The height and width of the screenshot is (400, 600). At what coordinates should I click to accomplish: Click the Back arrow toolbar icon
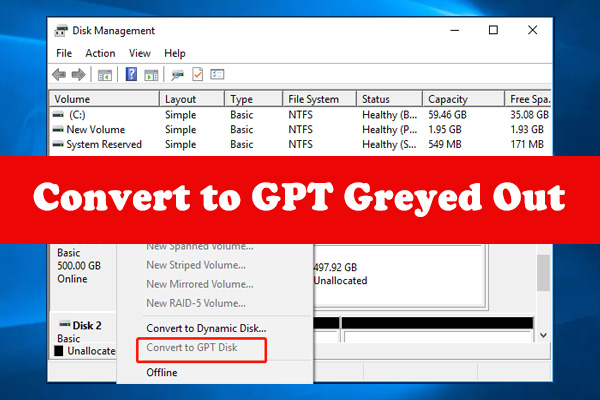coord(59,74)
